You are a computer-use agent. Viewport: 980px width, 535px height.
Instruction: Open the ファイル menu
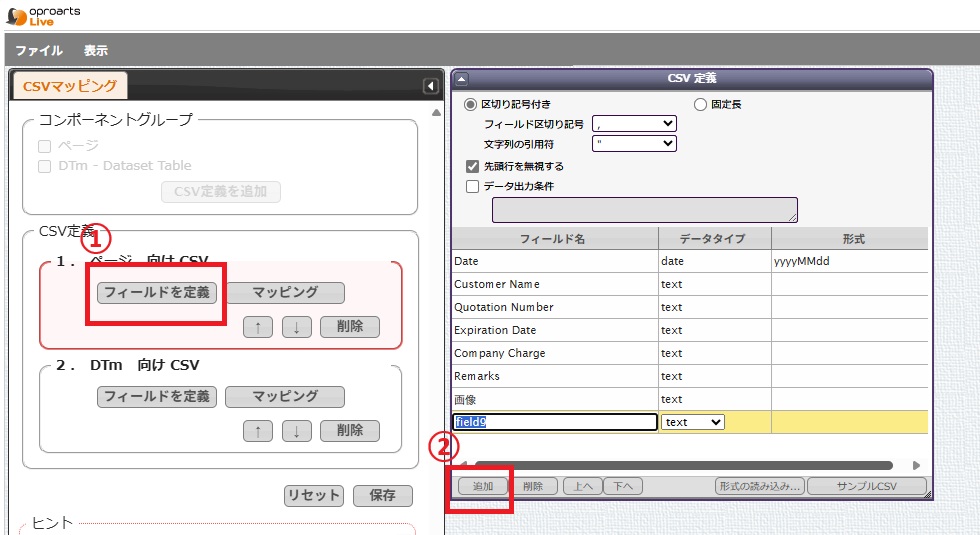[x=39, y=51]
